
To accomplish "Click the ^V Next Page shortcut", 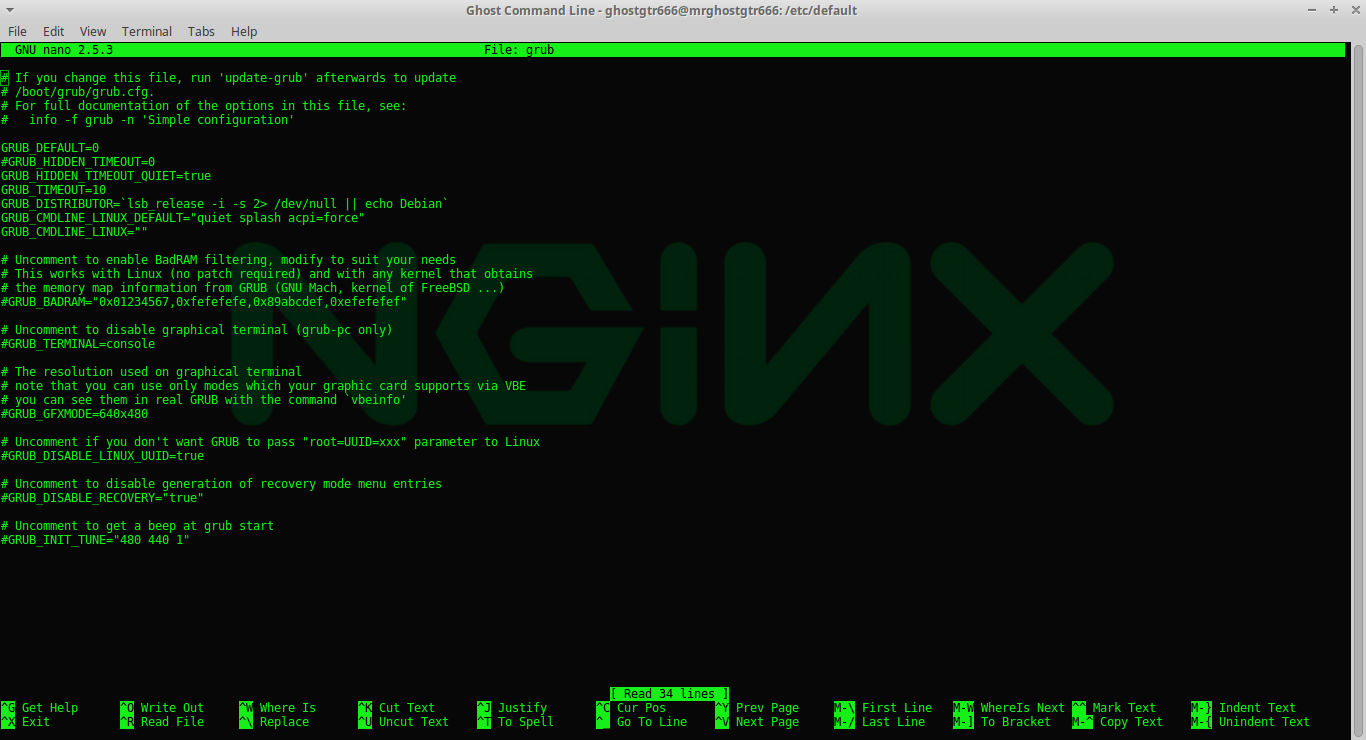I will [757, 722].
